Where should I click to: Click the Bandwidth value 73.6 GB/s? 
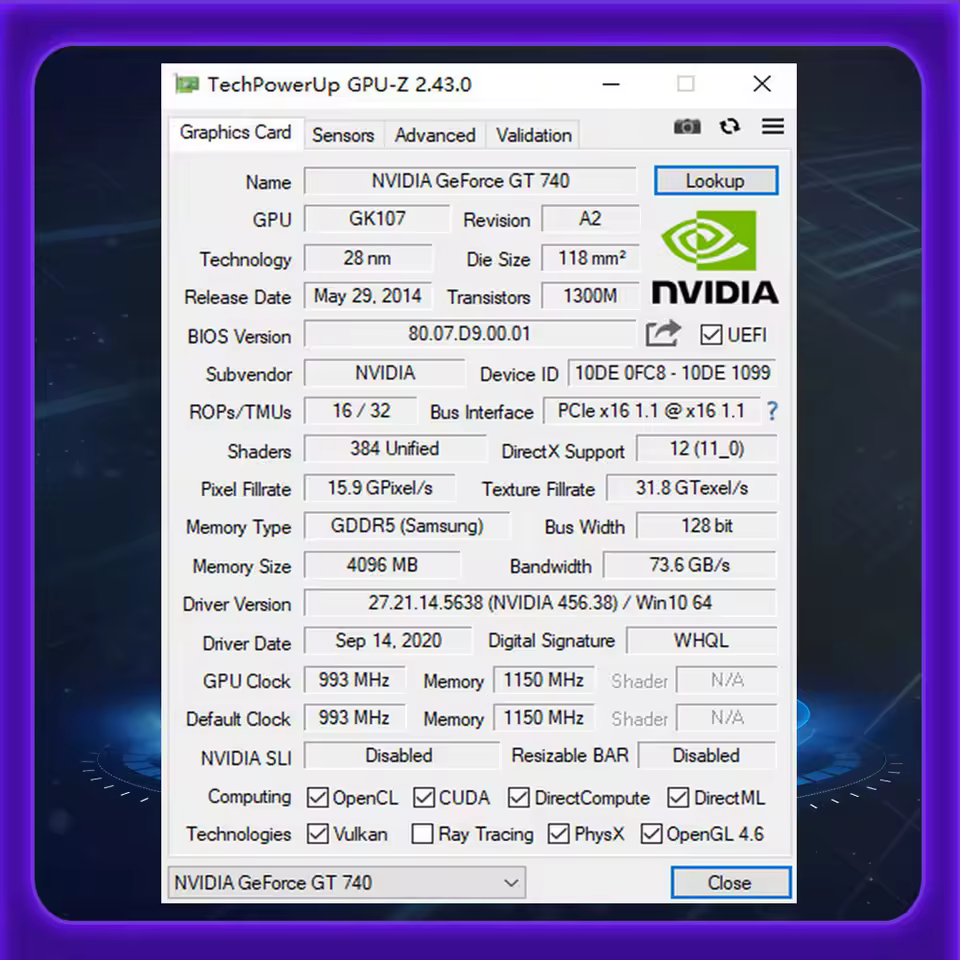(x=690, y=564)
